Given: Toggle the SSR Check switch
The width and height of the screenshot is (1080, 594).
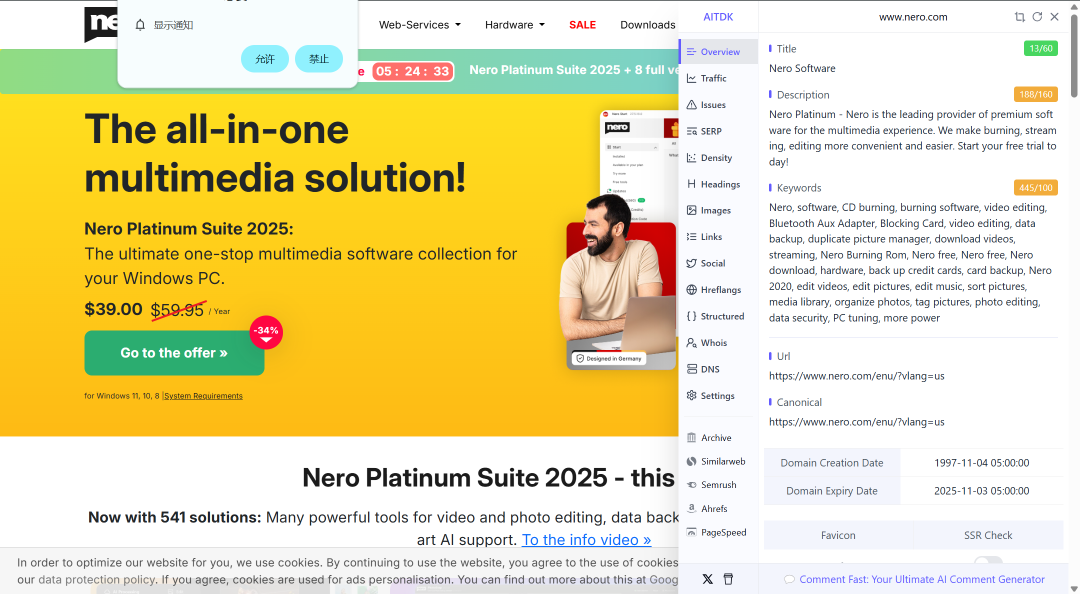Looking at the screenshot, I should pos(988,561).
